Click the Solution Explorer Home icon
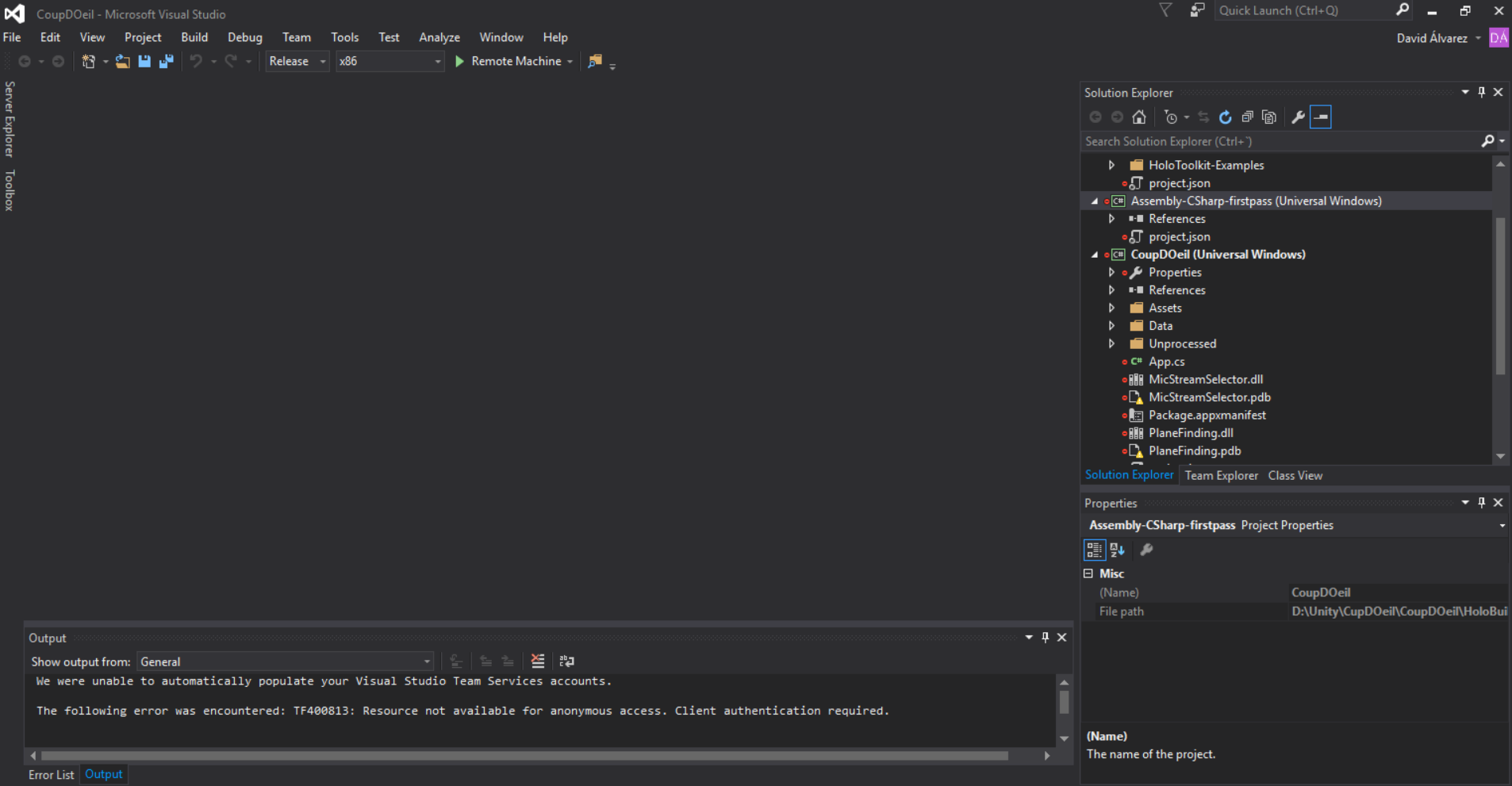 click(1139, 117)
